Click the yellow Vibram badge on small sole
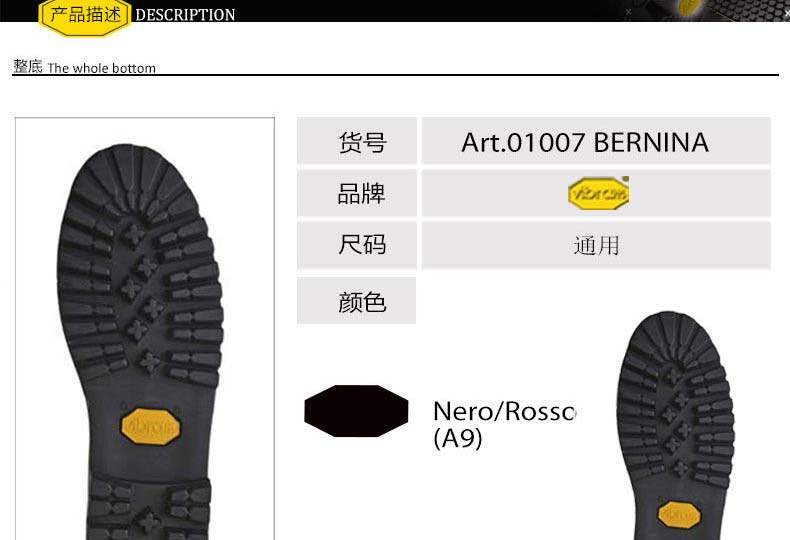 tap(679, 515)
